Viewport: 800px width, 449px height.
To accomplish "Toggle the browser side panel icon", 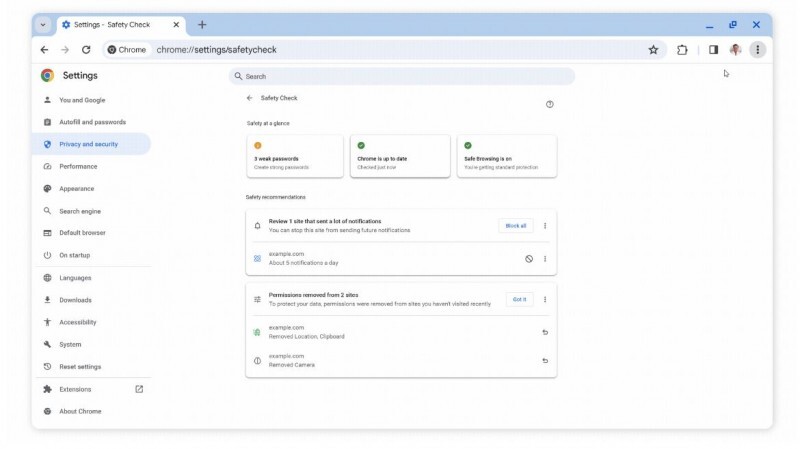I will click(x=713, y=50).
